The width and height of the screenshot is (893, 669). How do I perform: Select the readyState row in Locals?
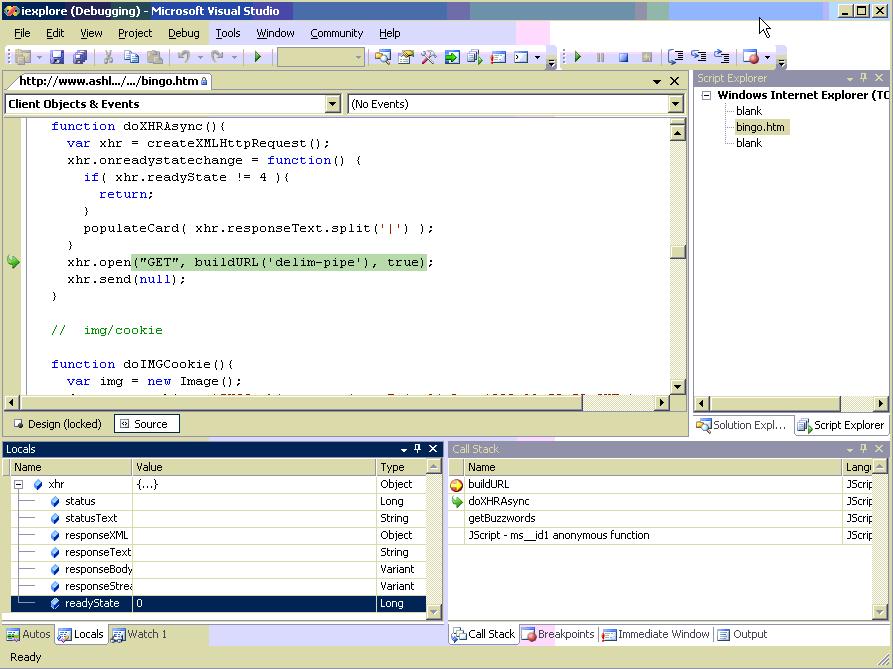[218, 604]
